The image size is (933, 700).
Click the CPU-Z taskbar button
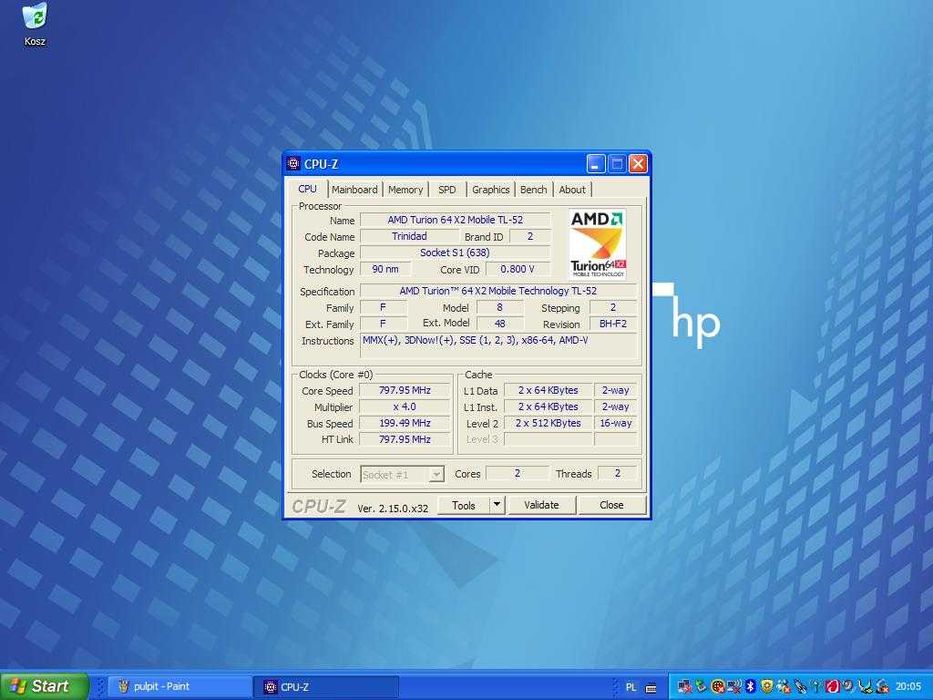point(327,686)
